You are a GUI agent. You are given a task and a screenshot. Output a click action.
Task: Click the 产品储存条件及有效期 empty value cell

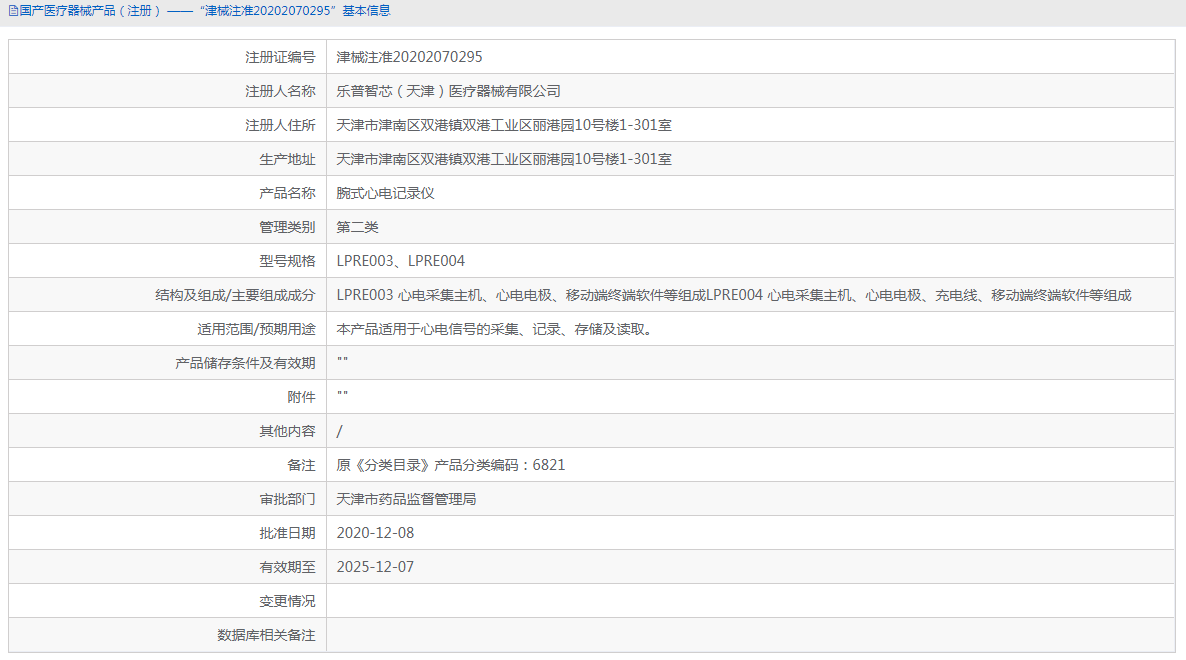point(345,362)
